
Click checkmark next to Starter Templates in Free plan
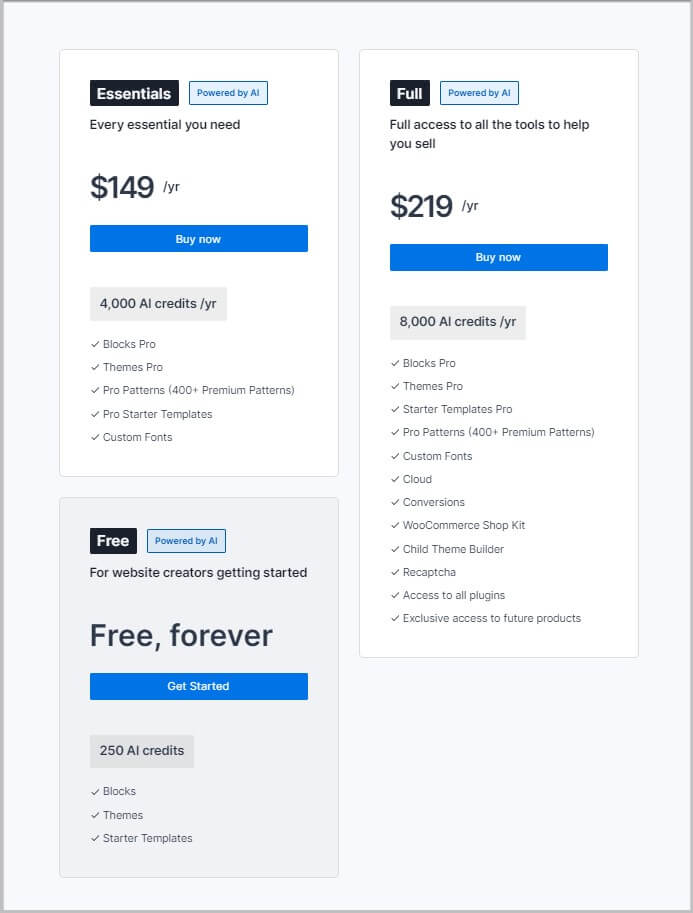pyautogui.click(x=95, y=838)
